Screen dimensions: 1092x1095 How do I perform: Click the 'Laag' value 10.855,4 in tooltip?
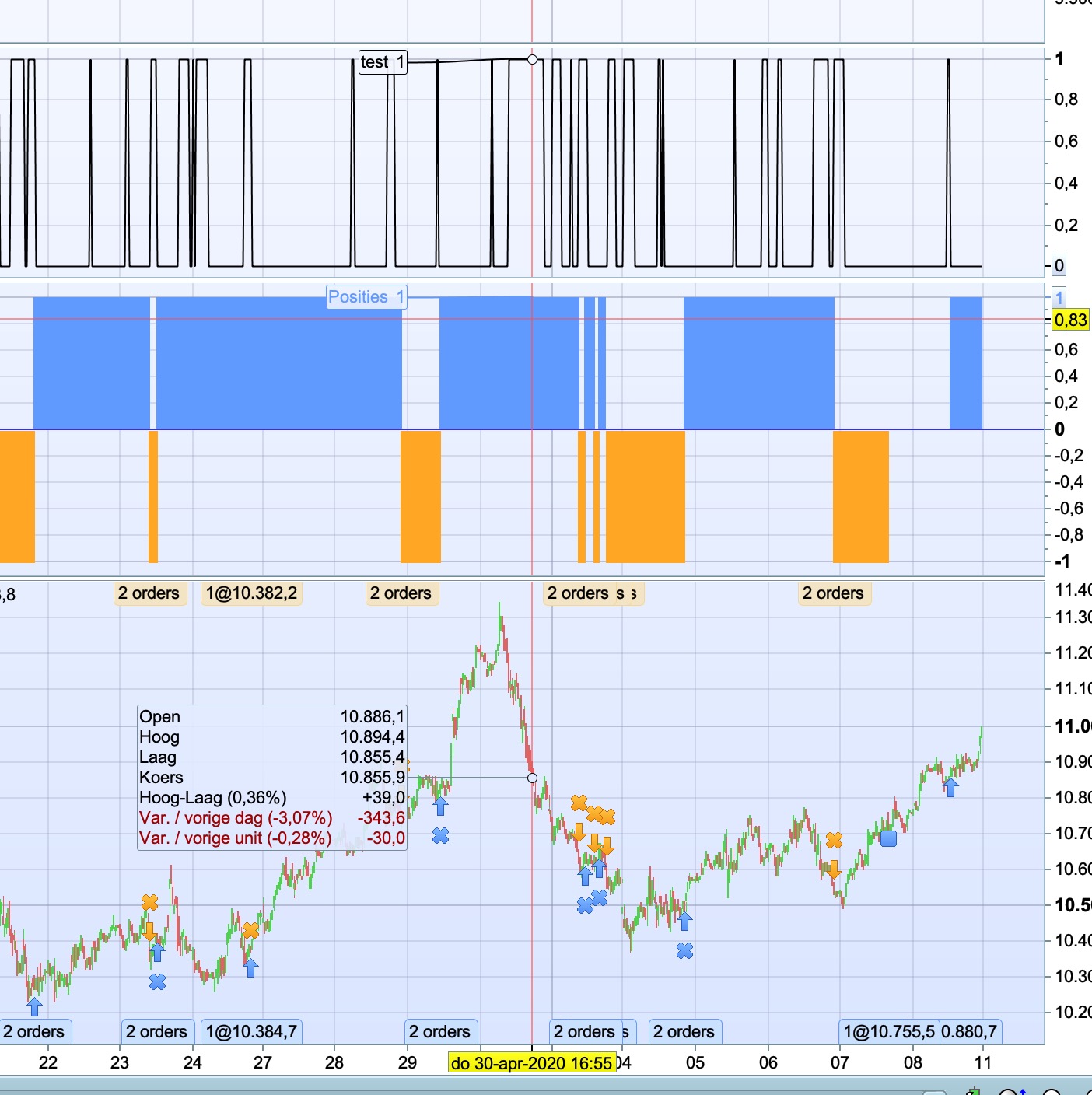(373, 757)
